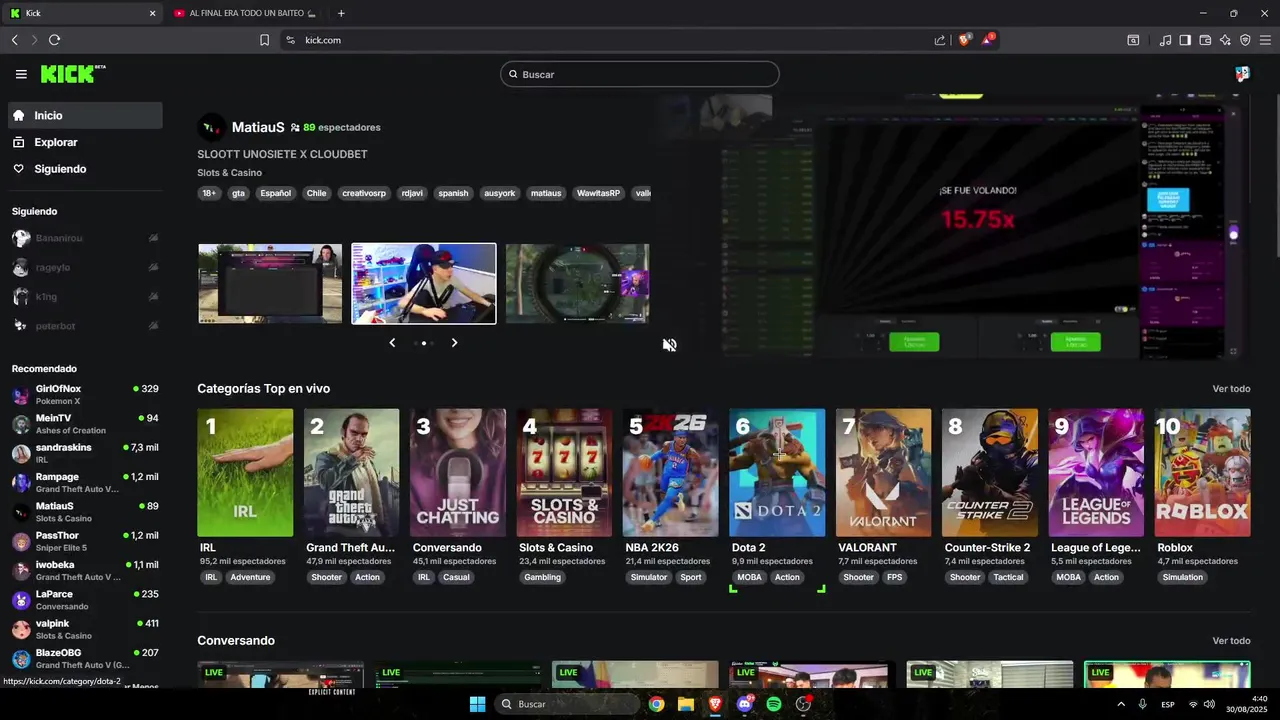
Task: Focus the Buscar search field
Action: pos(640,74)
